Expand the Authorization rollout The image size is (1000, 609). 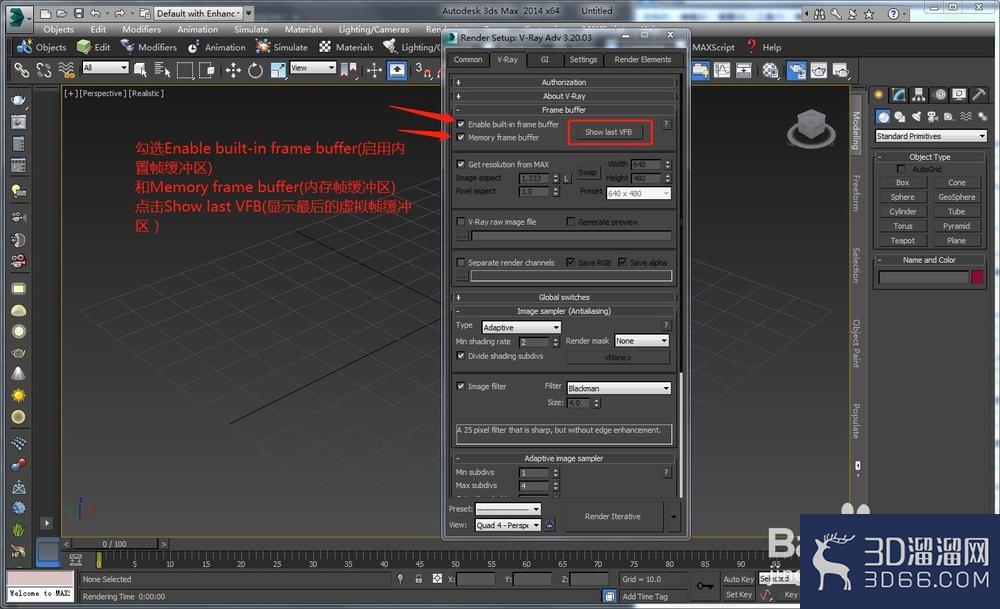coord(564,82)
